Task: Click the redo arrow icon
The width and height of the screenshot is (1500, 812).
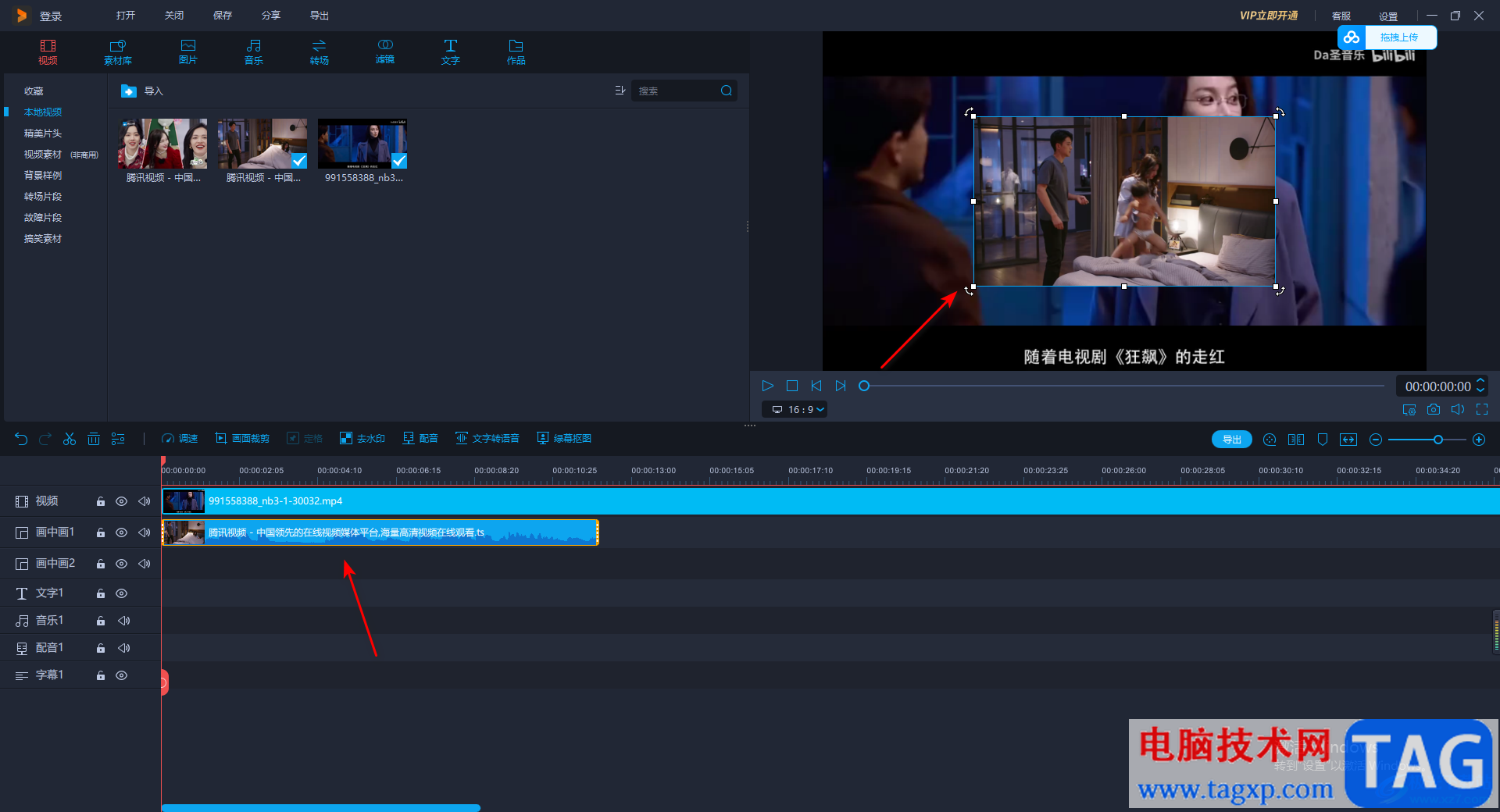Action: [x=45, y=439]
